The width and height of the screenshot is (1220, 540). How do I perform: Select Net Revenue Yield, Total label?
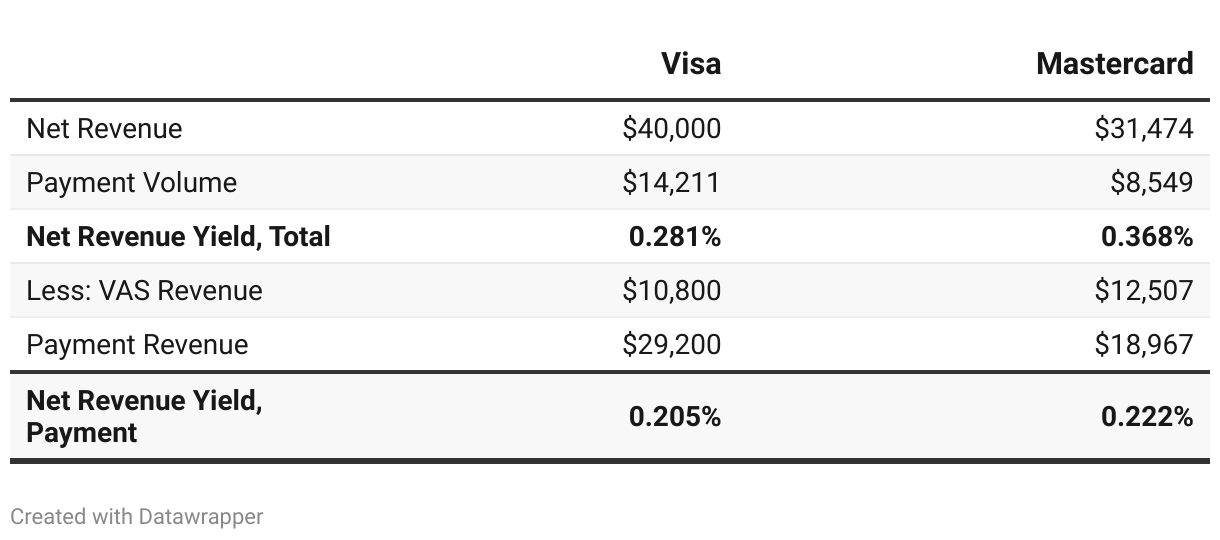(x=178, y=237)
